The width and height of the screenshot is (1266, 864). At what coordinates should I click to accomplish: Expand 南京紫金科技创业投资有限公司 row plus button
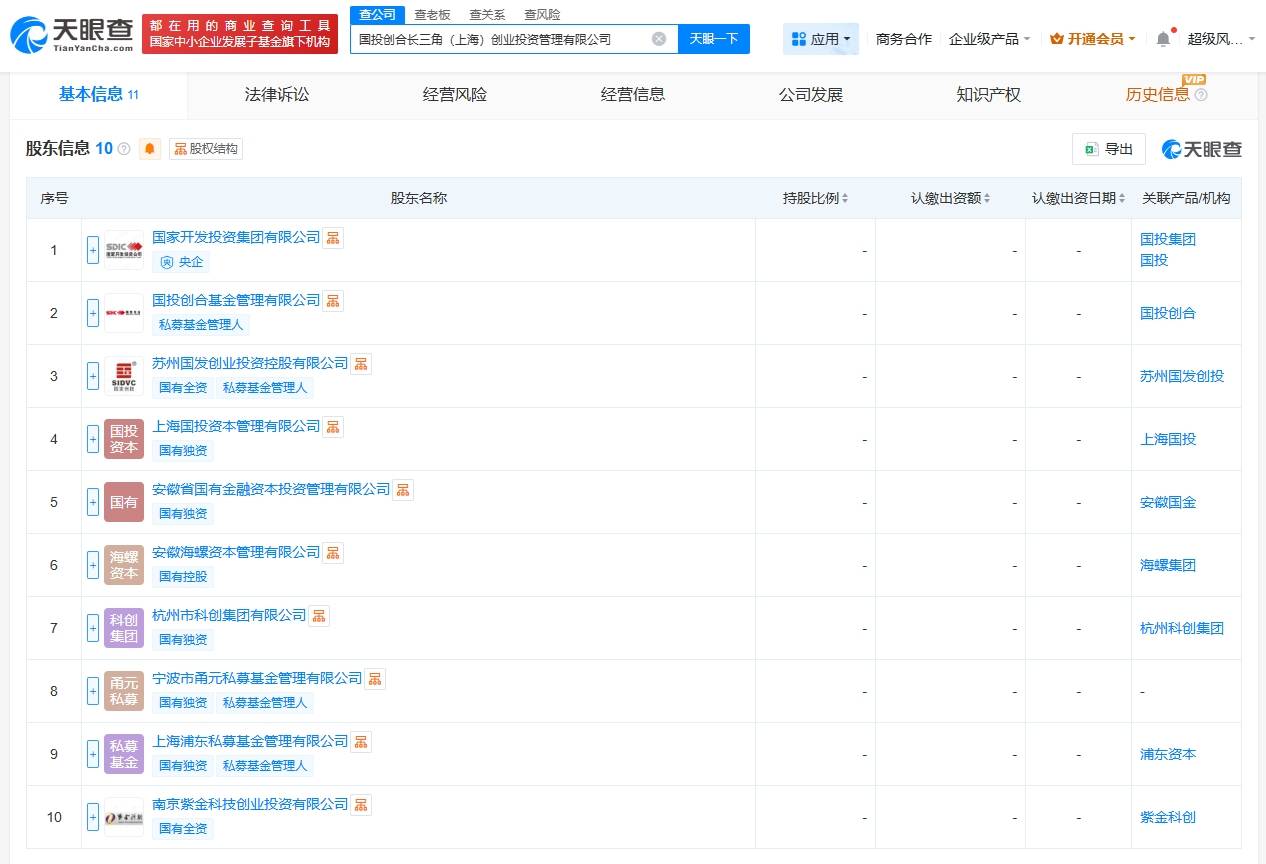tap(93, 817)
